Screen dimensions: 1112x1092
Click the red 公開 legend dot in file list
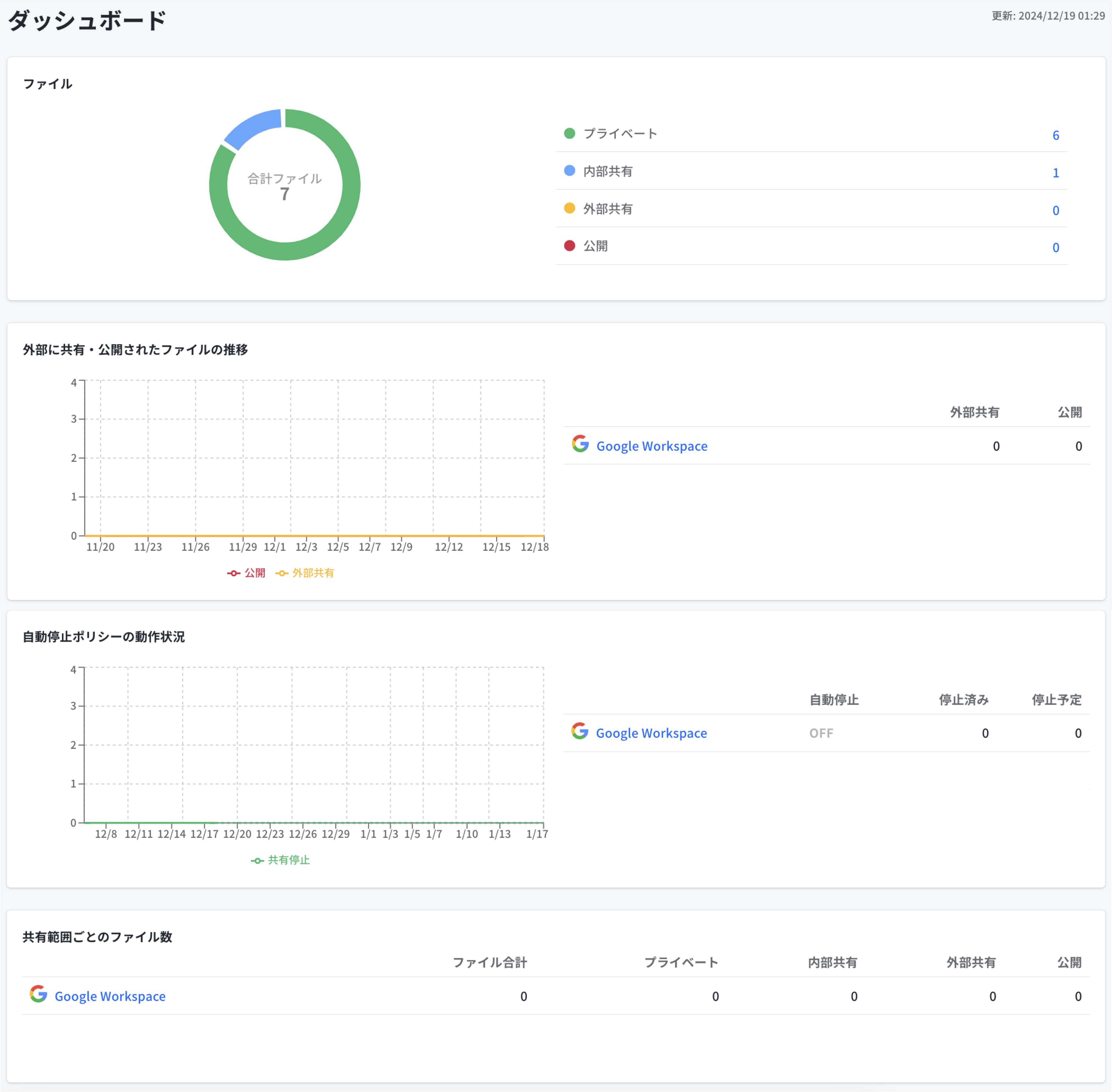[569, 245]
